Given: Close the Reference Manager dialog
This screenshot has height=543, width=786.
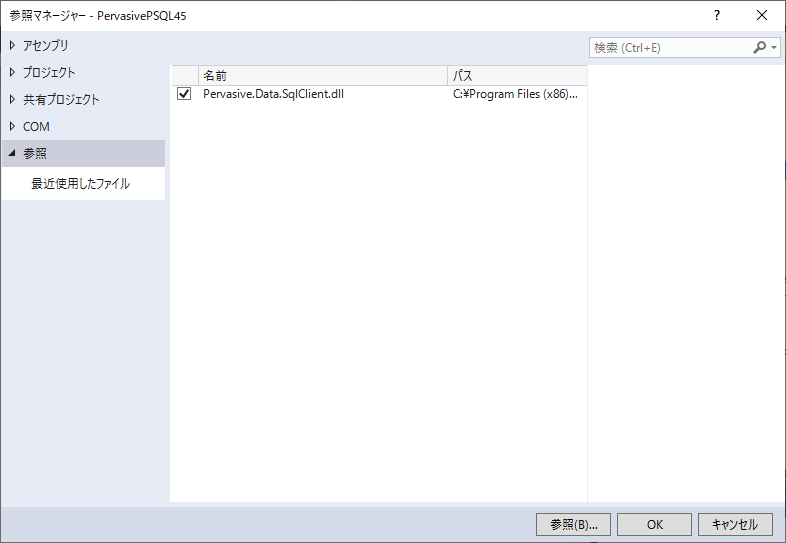Looking at the screenshot, I should point(762,16).
